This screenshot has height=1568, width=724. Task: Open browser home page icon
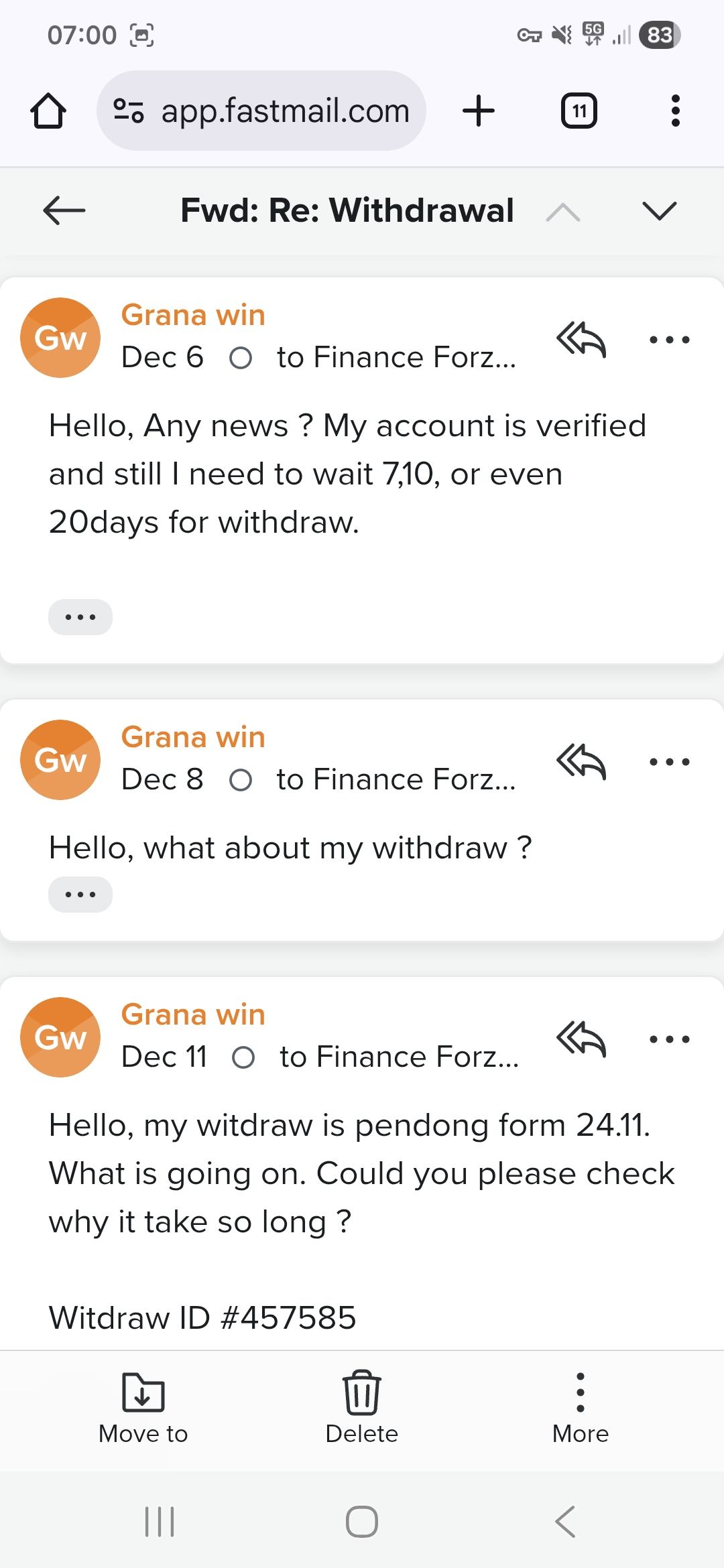48,111
